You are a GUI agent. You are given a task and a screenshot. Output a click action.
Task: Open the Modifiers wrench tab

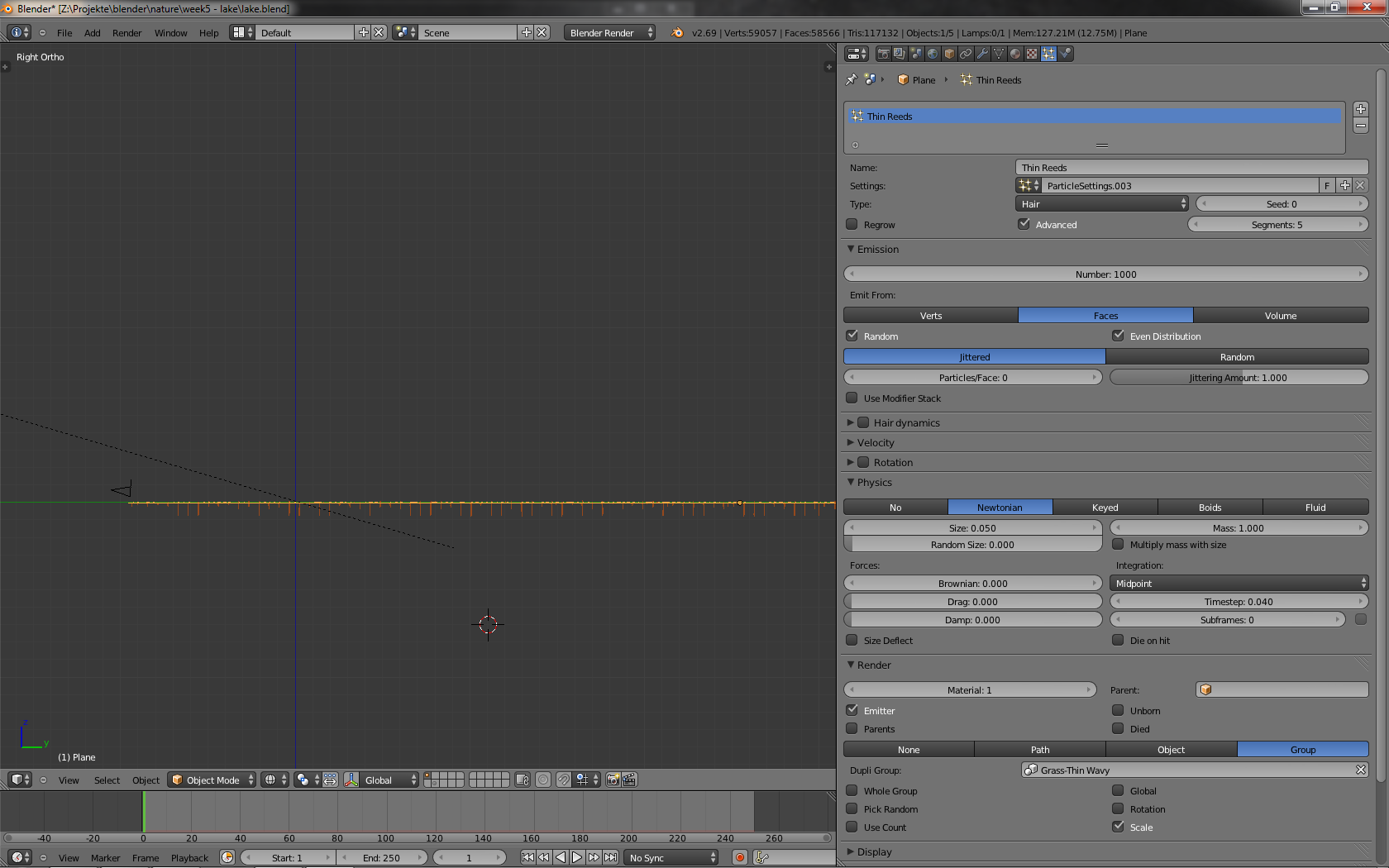(982, 54)
